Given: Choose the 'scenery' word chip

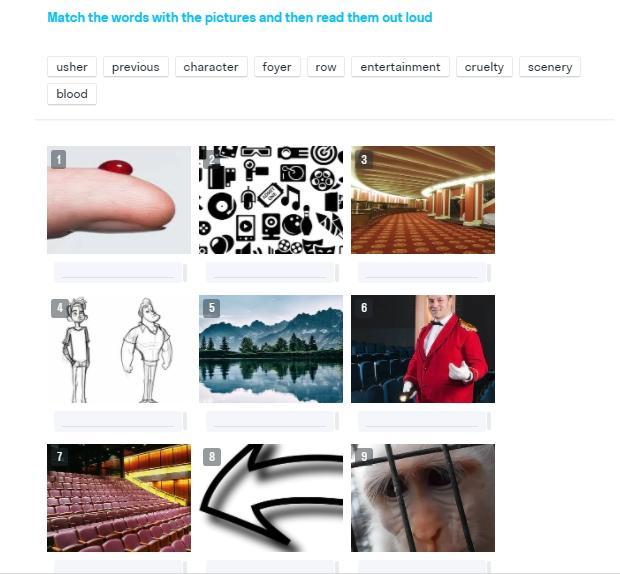Looking at the screenshot, I should pos(550,67).
